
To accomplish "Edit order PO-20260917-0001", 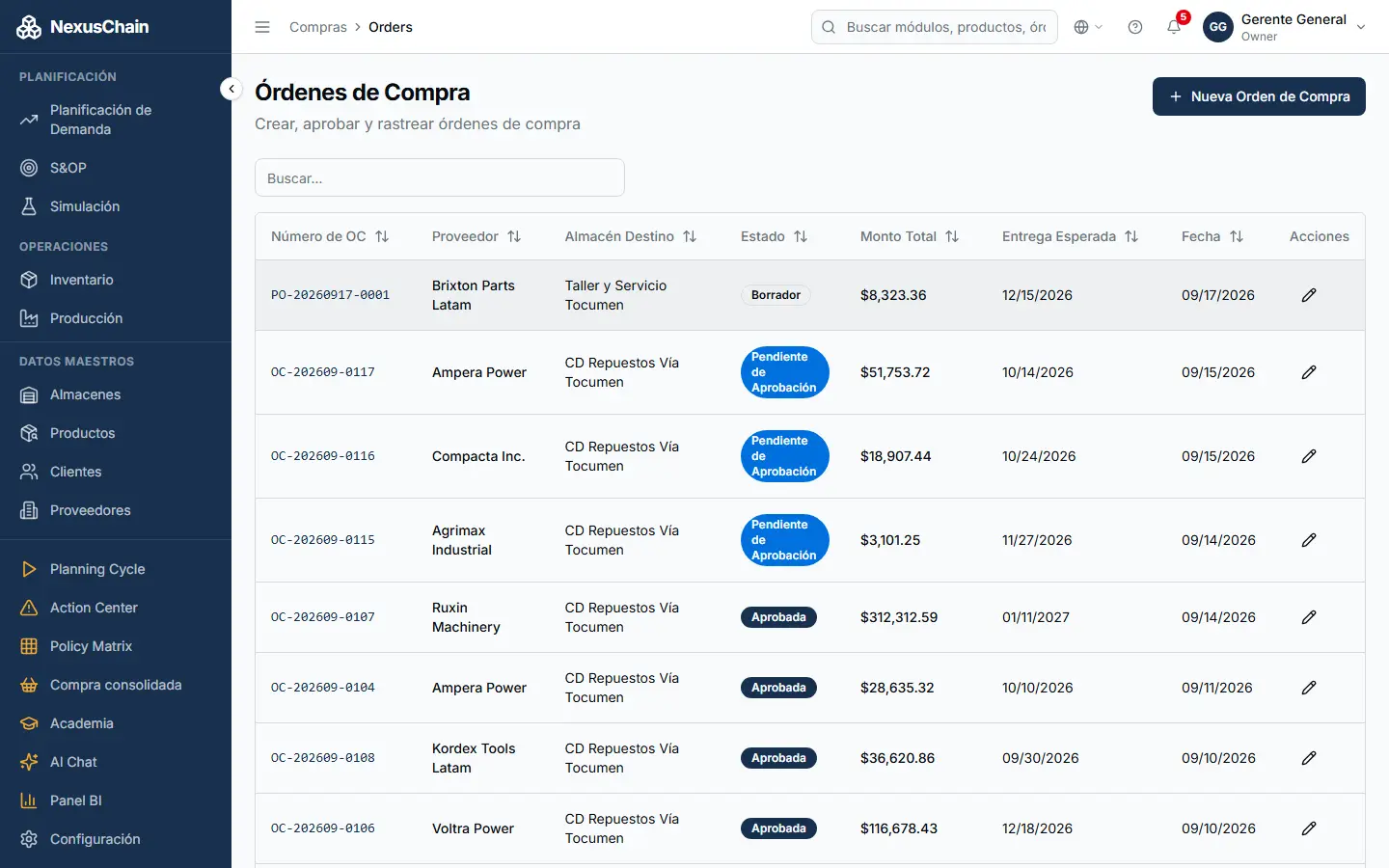I will (1309, 295).
